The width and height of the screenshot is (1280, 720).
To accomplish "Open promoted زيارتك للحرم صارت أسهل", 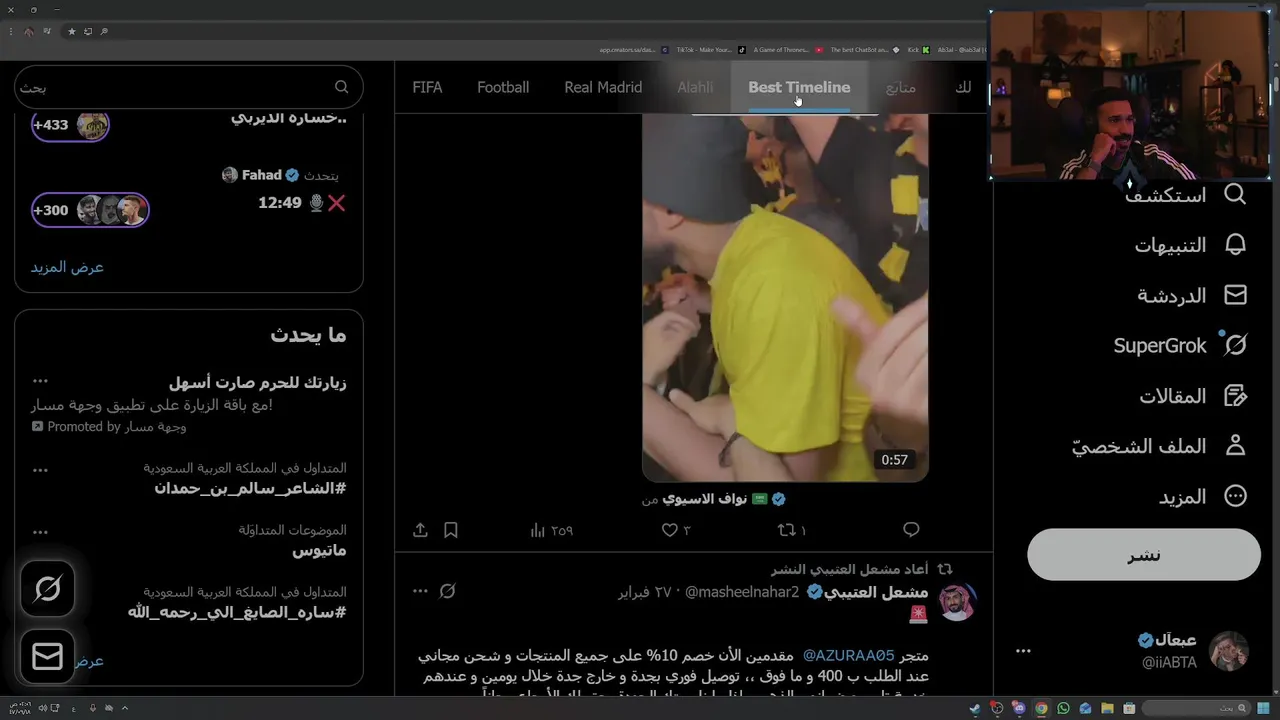I will [x=257, y=382].
